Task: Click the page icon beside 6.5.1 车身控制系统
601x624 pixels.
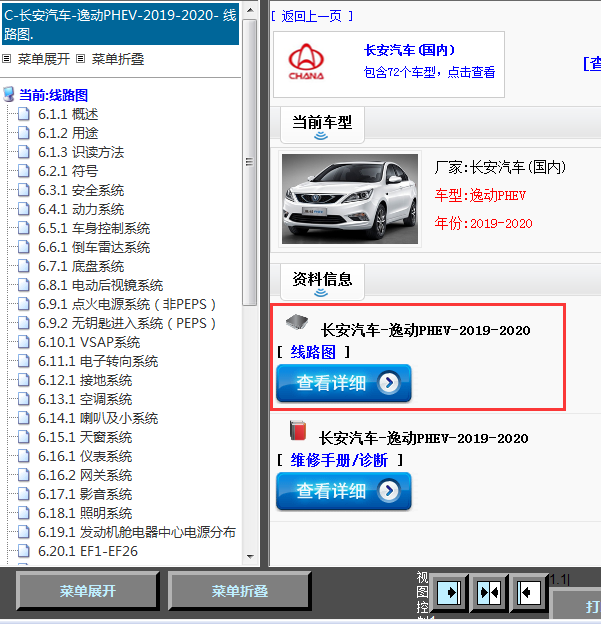Action: point(24,228)
